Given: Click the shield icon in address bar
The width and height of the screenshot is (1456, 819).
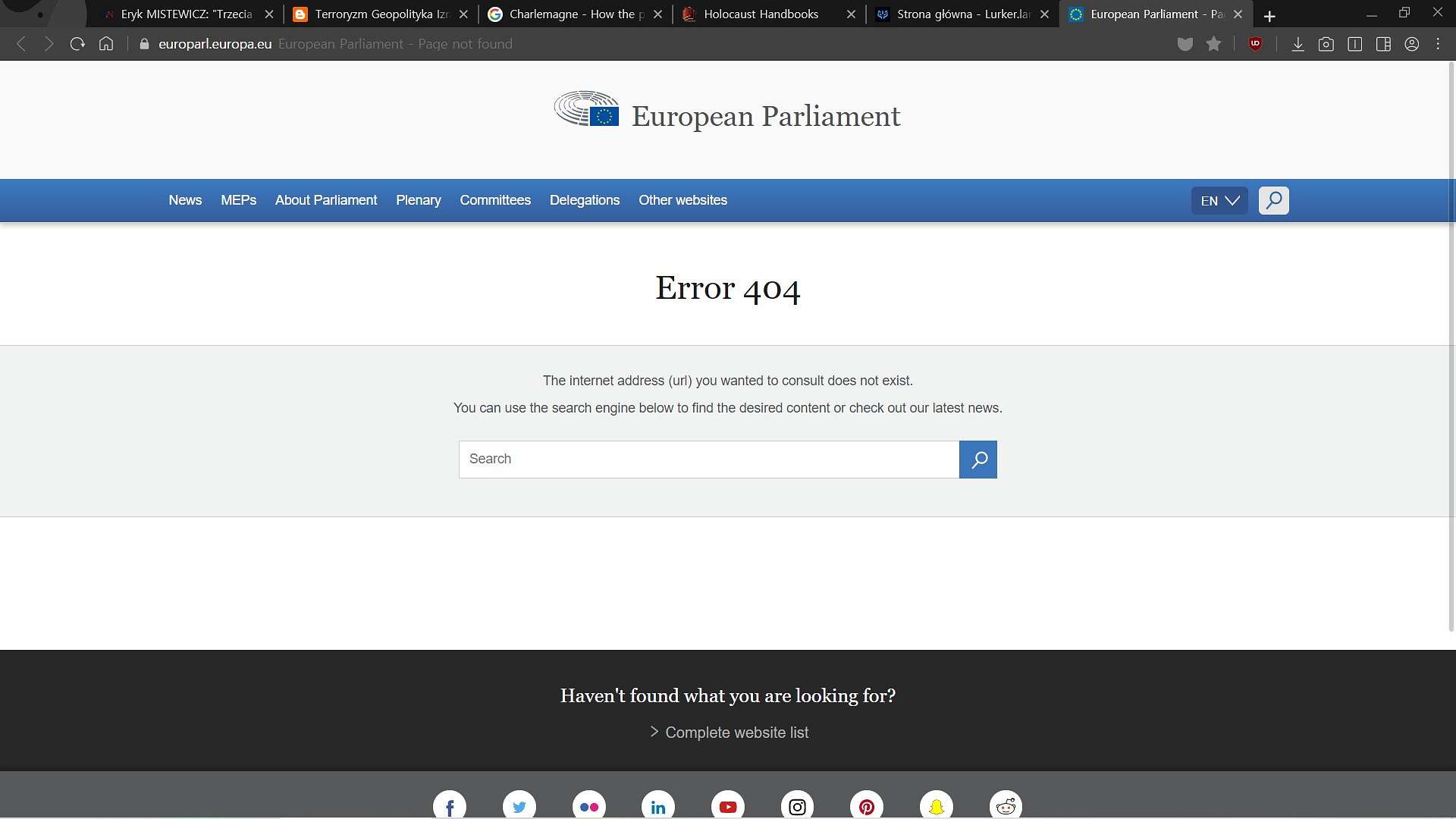Looking at the screenshot, I should pos(1185,44).
